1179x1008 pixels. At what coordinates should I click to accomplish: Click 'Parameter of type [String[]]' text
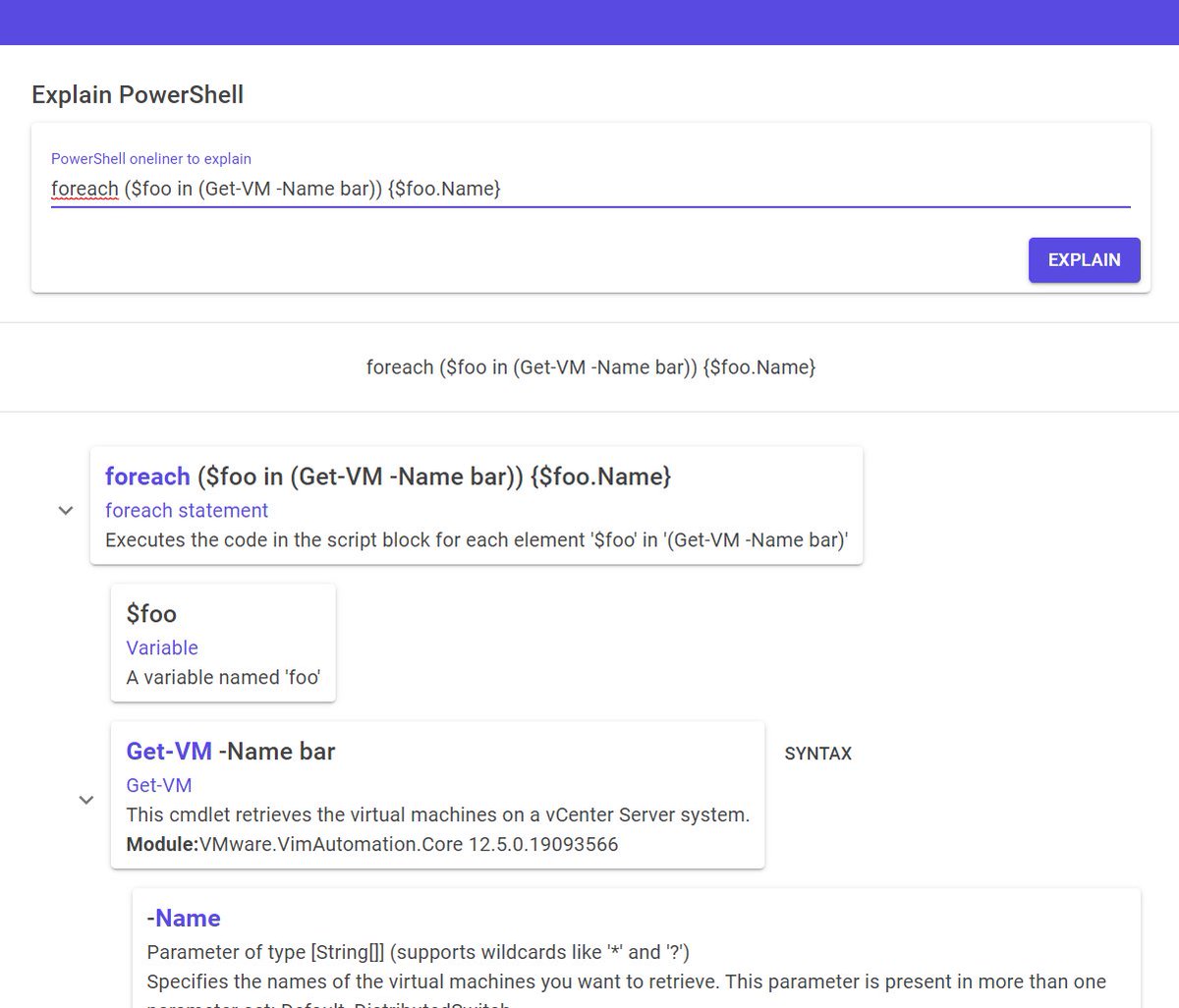(x=419, y=952)
